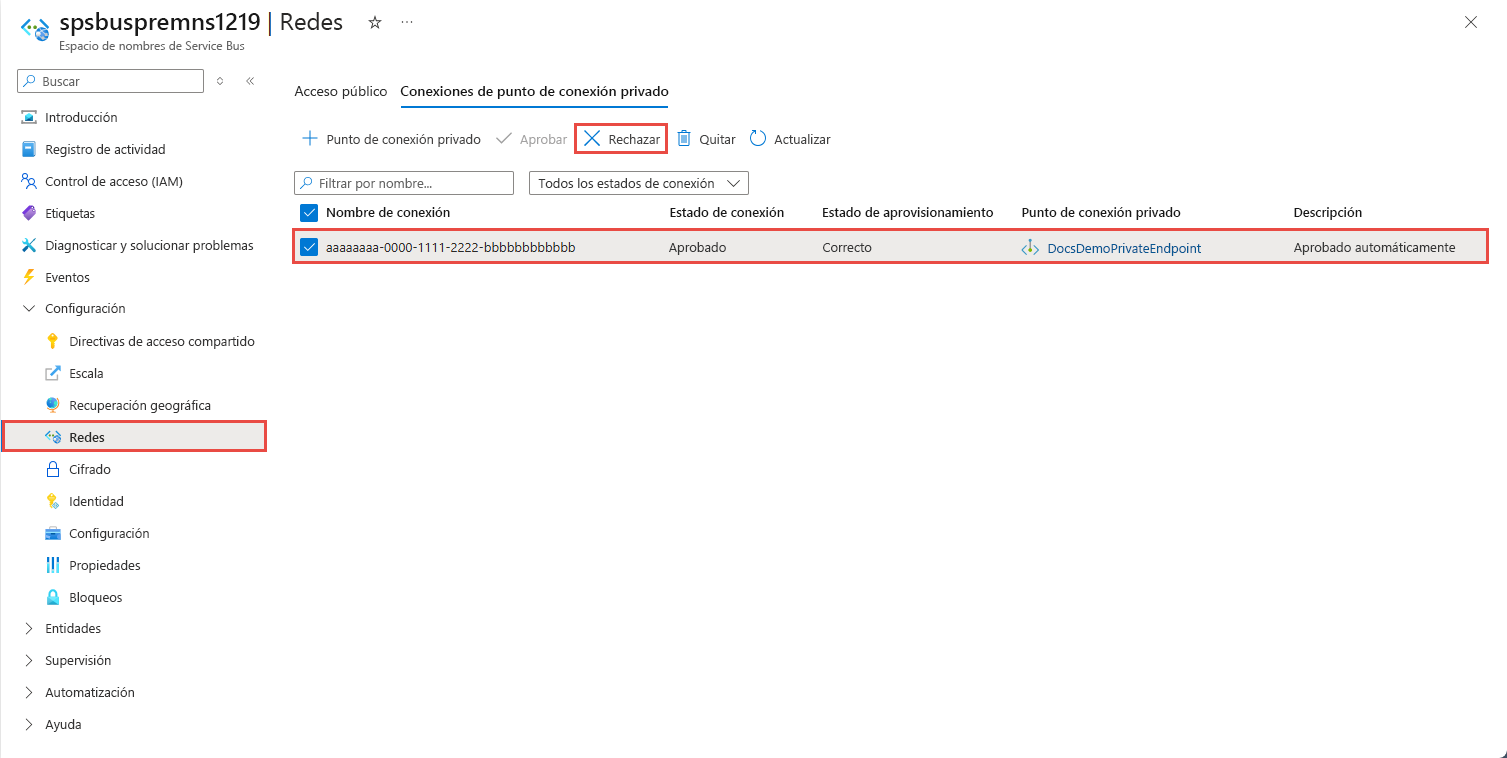1507x758 pixels.
Task: Expand the Ayuda section
Action: coord(29,724)
